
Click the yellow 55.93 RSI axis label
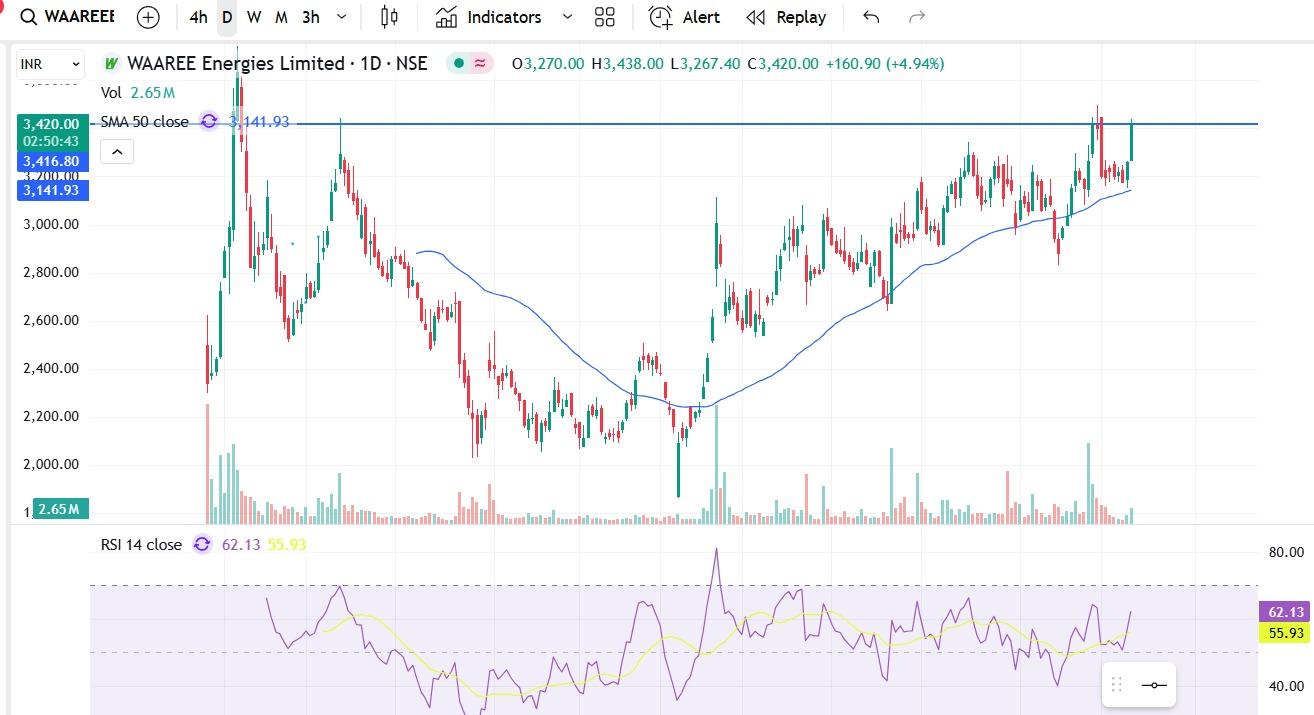coord(1285,632)
